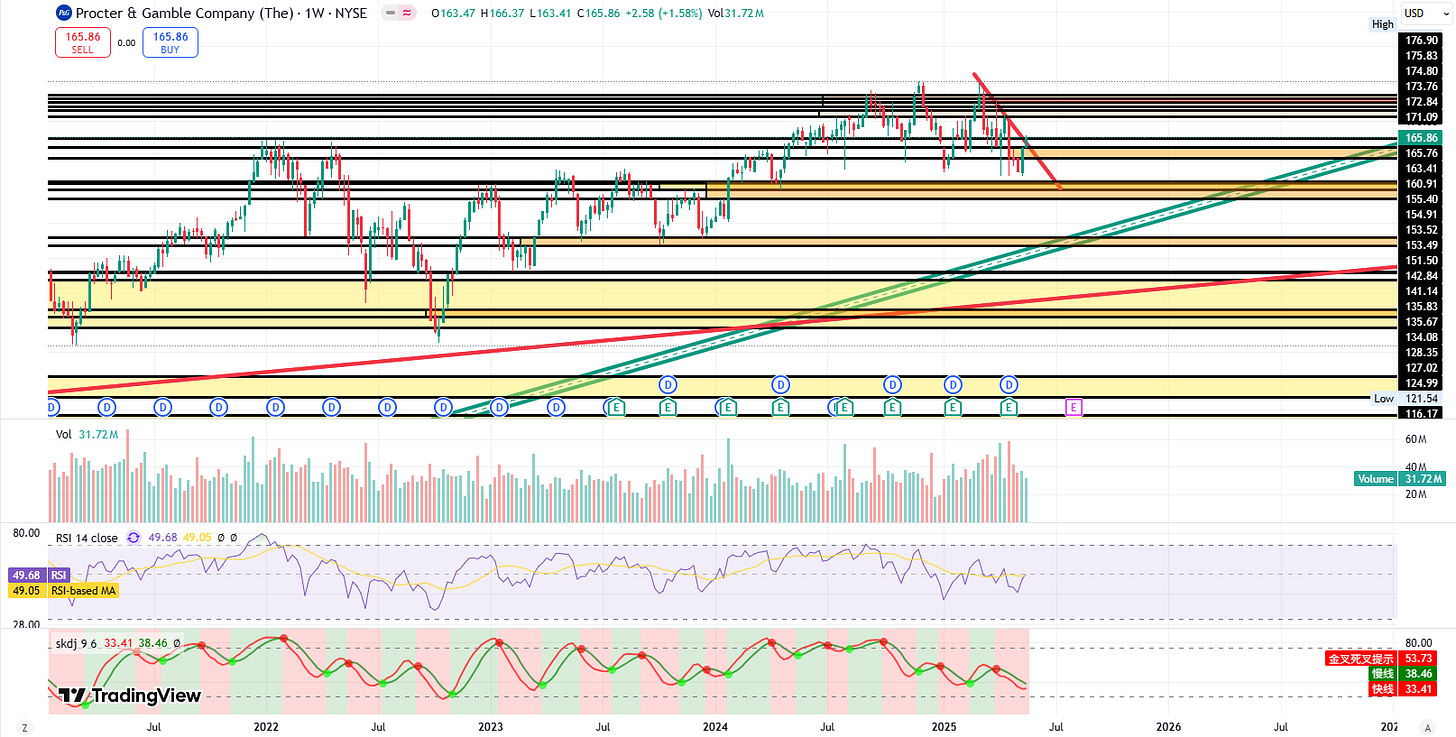Click the green 慢线 38.46 label
This screenshot has height=737, width=1456.
[1405, 674]
